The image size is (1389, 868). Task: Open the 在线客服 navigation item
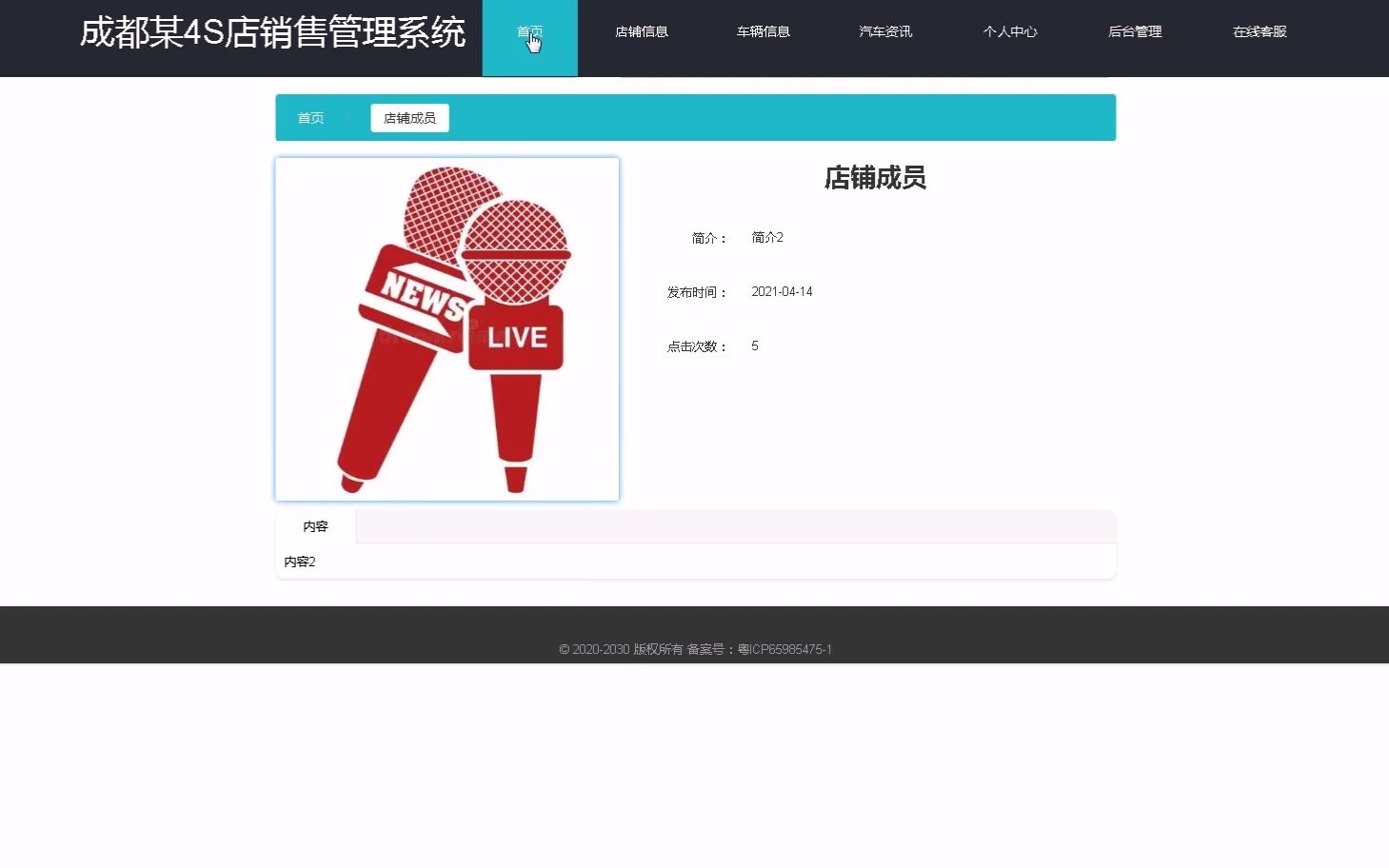click(x=1258, y=31)
